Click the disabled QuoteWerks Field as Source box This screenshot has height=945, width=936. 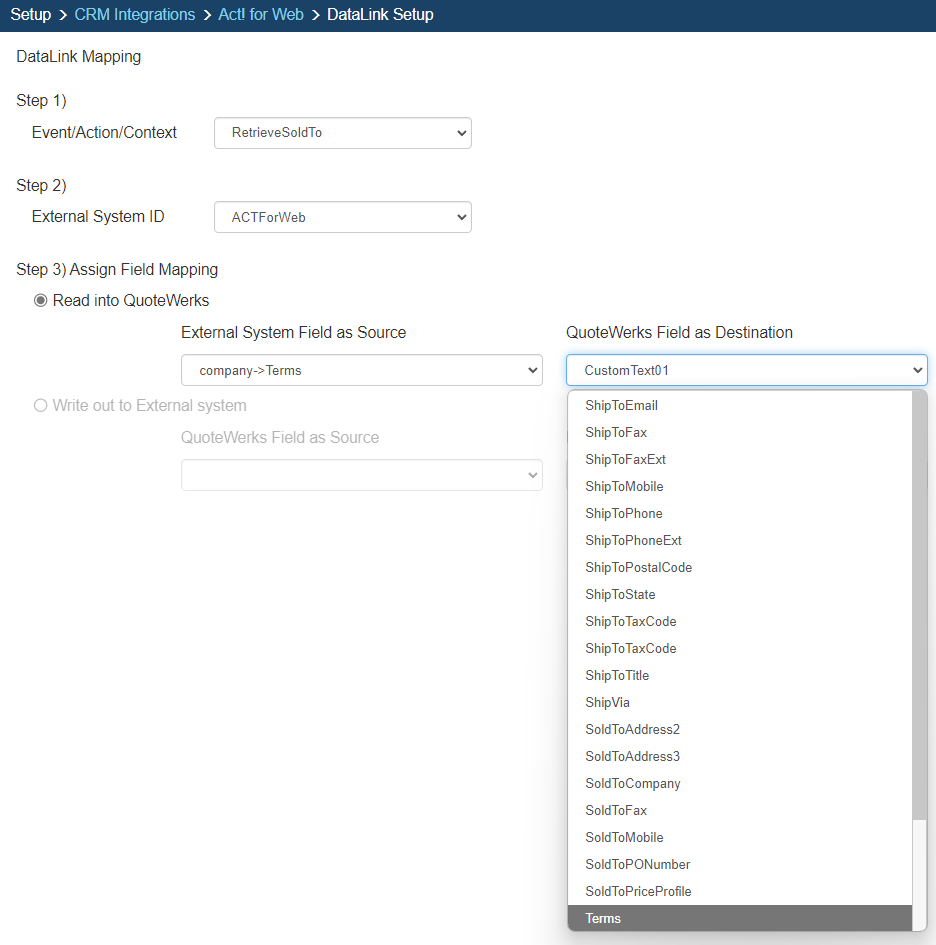tap(361, 475)
